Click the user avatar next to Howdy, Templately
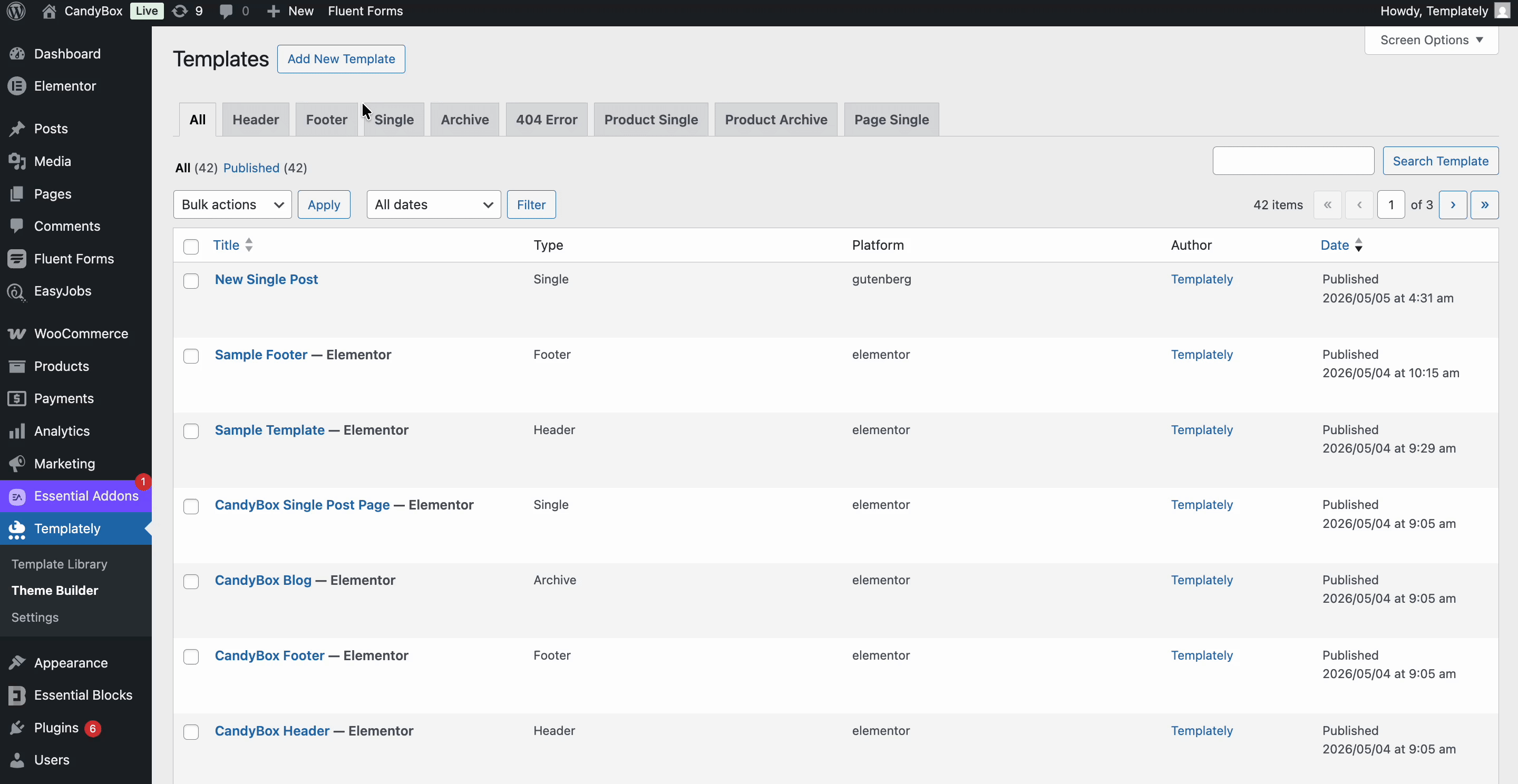Screen dimensions: 1518x784 pos(1502,11)
